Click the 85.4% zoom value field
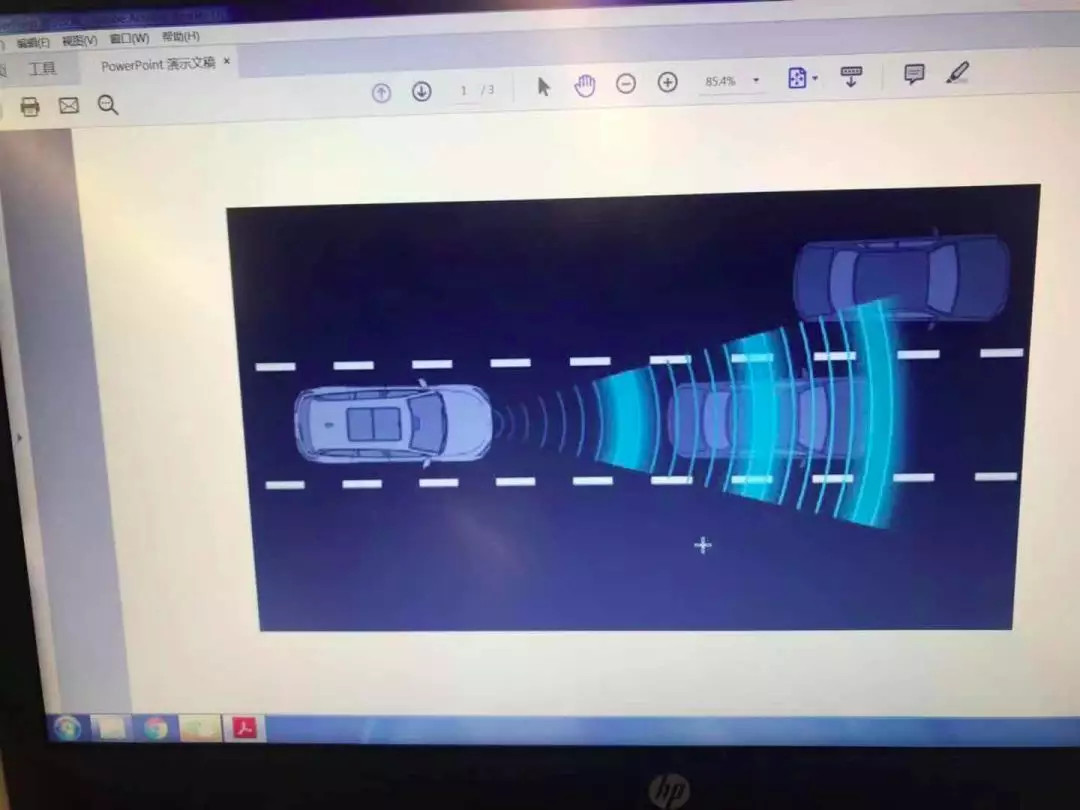This screenshot has width=1080, height=810. click(720, 81)
